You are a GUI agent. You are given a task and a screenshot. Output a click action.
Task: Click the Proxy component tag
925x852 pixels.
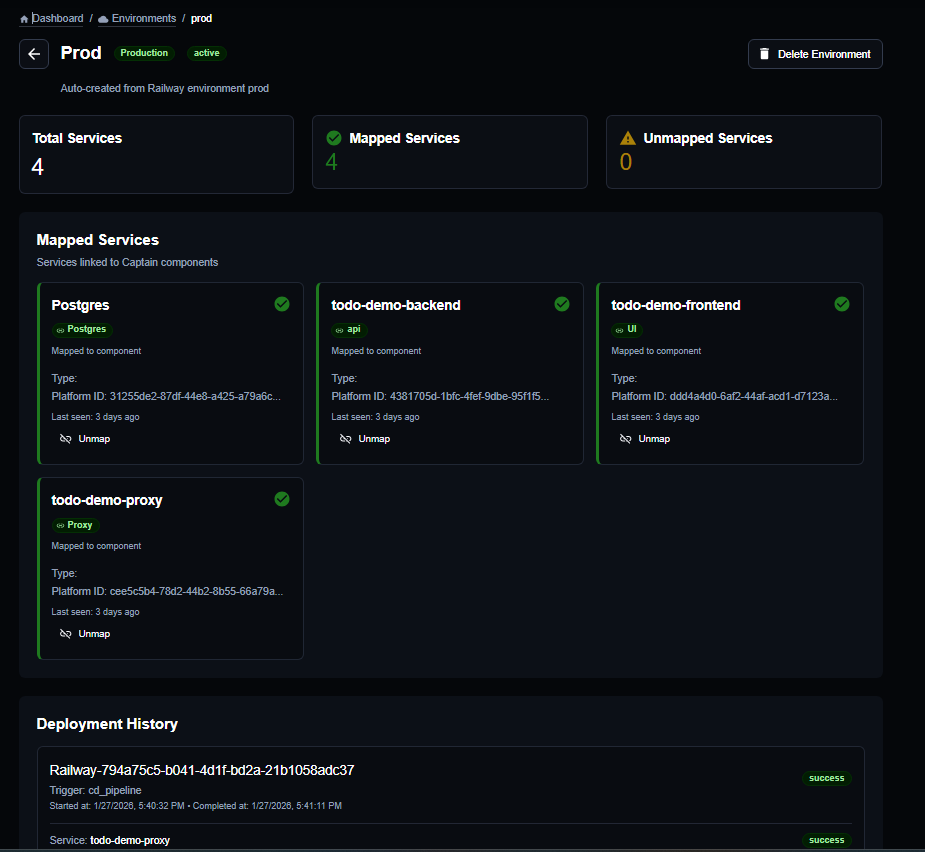coord(75,525)
